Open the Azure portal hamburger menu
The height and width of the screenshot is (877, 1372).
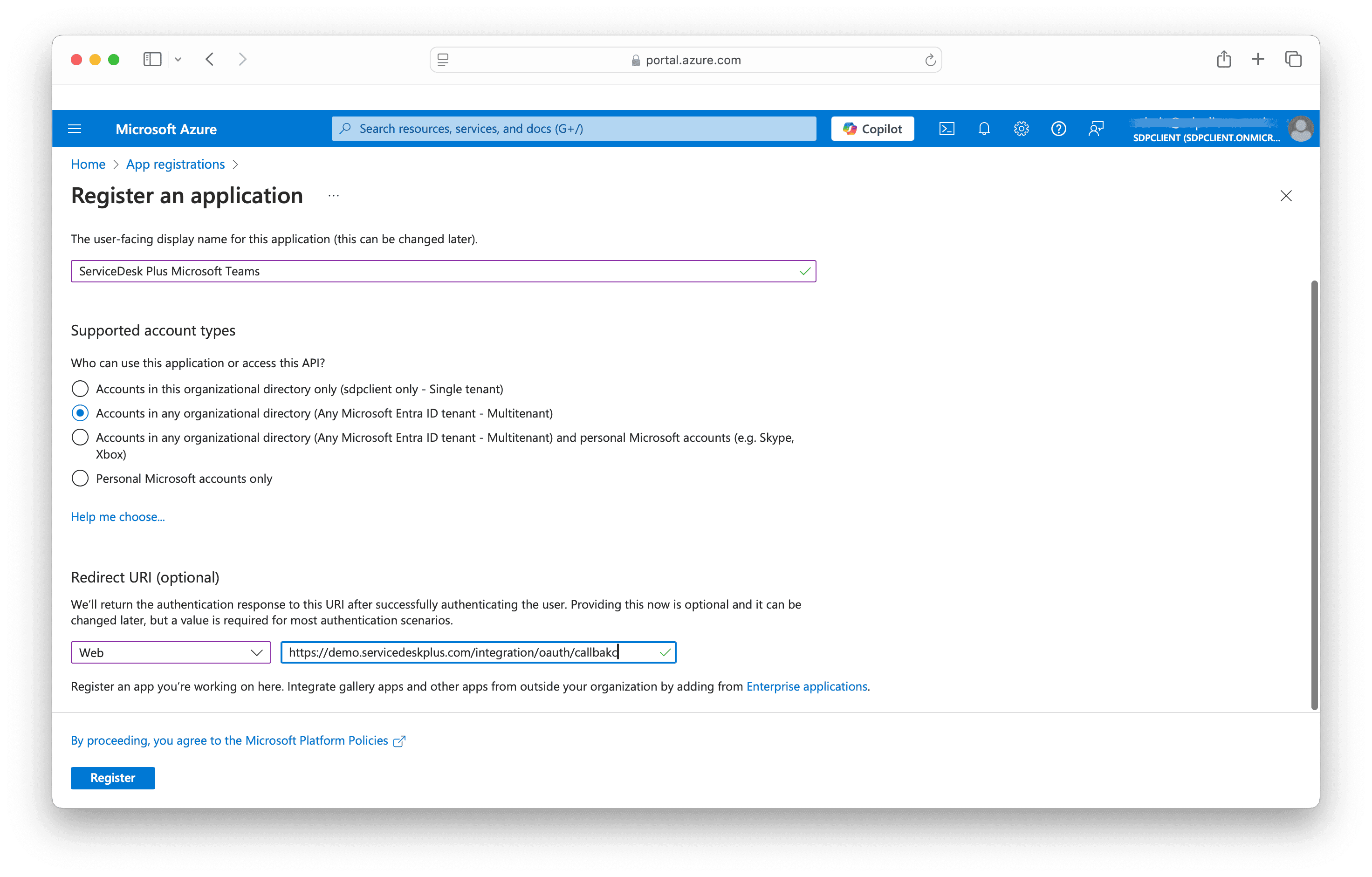coord(75,129)
